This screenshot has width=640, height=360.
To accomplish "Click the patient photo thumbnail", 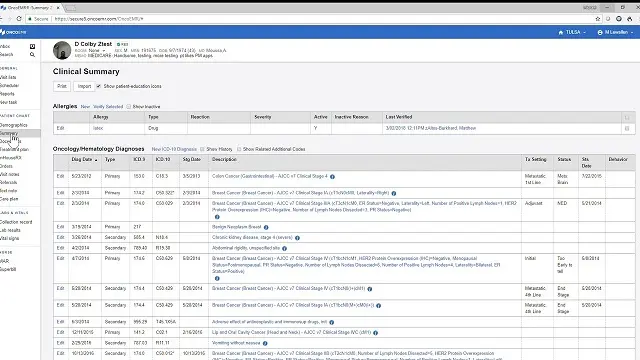I will click(x=62, y=51).
